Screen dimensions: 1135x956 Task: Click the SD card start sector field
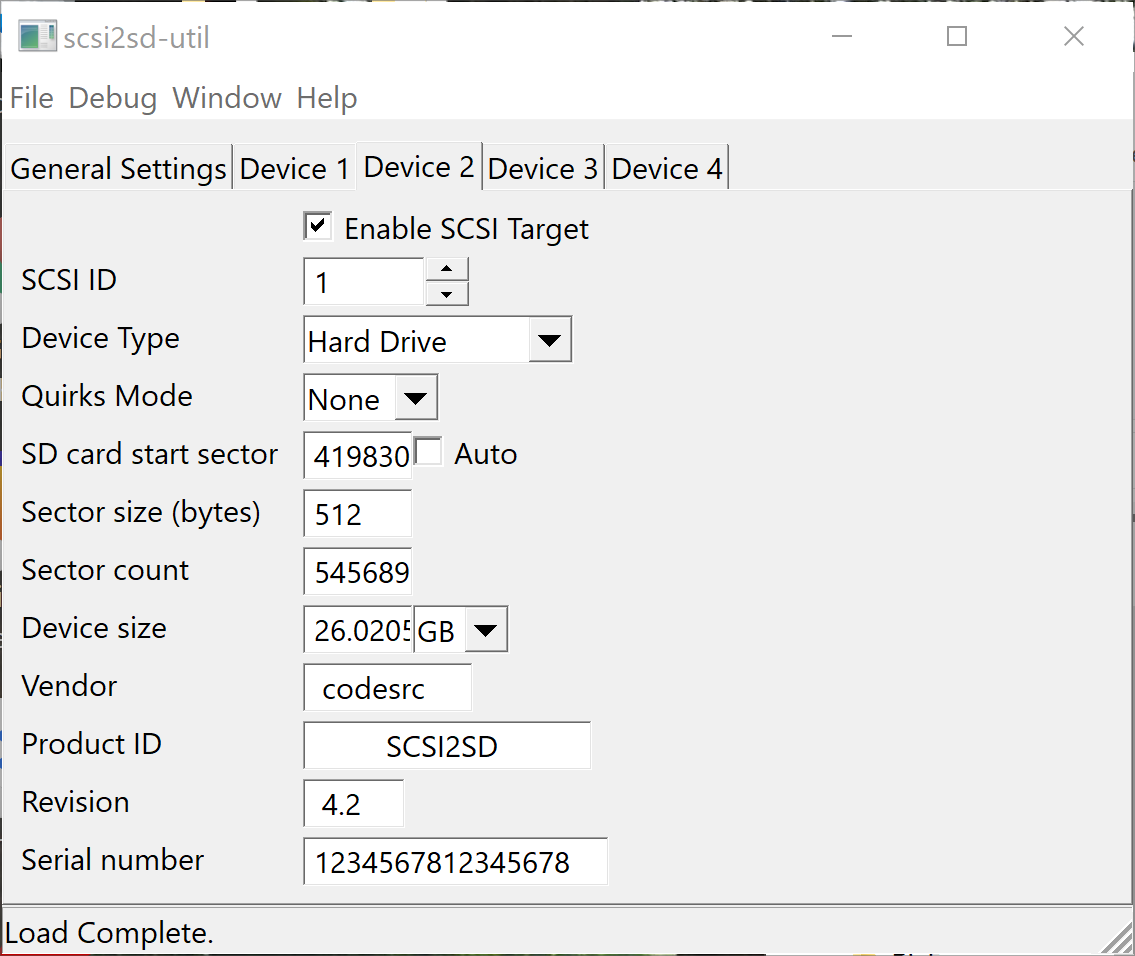pos(358,455)
